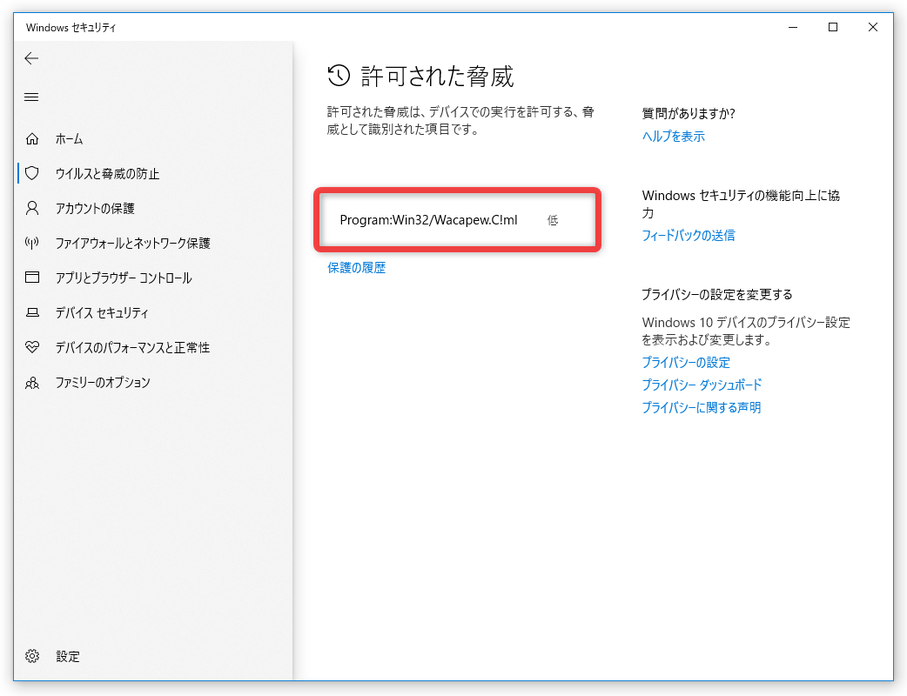Open プライバシー ダッシュボード link
The height and width of the screenshot is (696, 907).
[x=702, y=385]
